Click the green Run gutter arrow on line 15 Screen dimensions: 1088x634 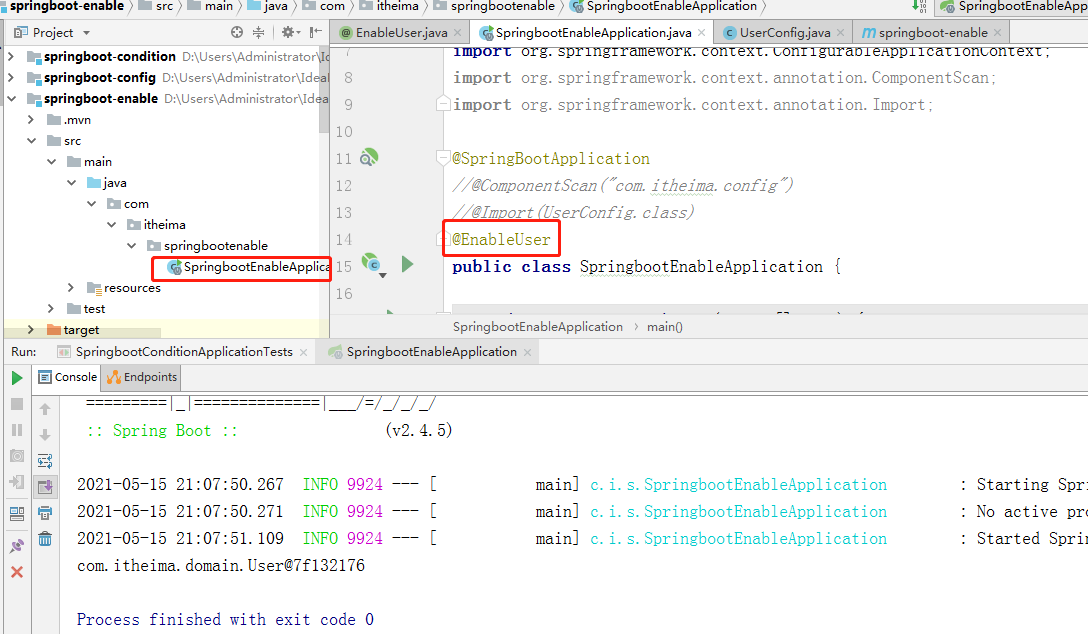(x=407, y=264)
